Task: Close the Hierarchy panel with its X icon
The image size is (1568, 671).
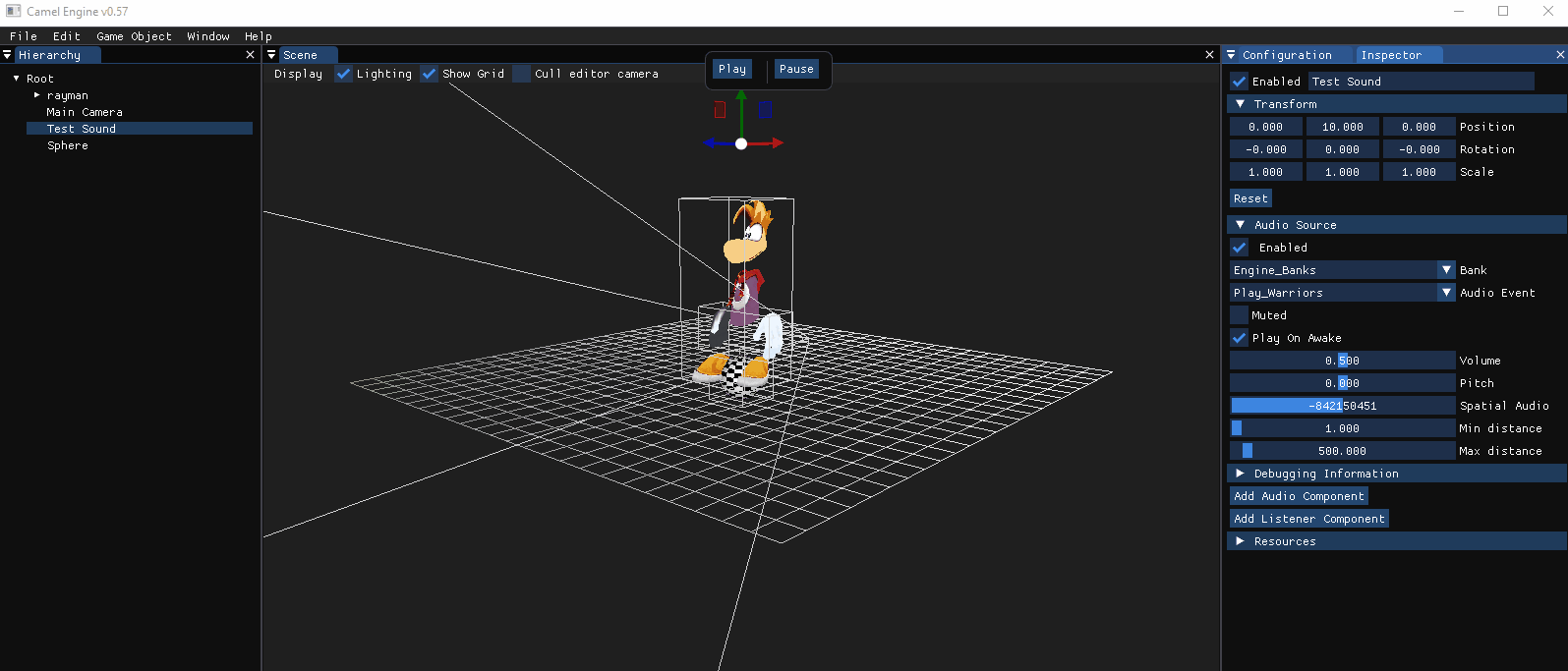Action: (250, 55)
